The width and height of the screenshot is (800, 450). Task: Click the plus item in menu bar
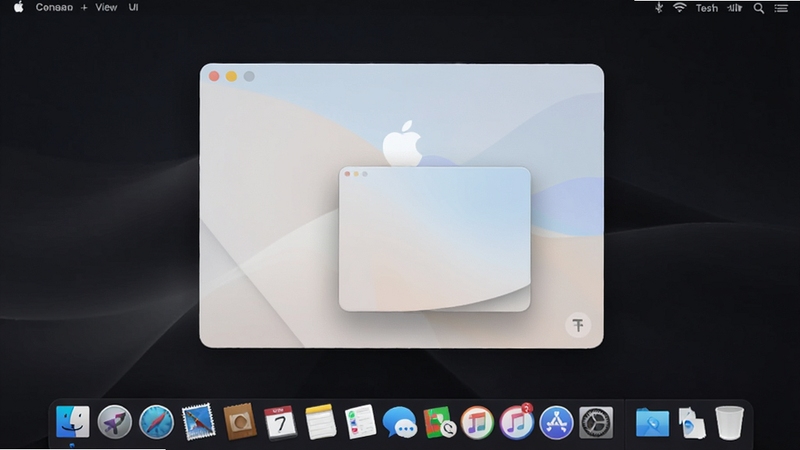(84, 8)
